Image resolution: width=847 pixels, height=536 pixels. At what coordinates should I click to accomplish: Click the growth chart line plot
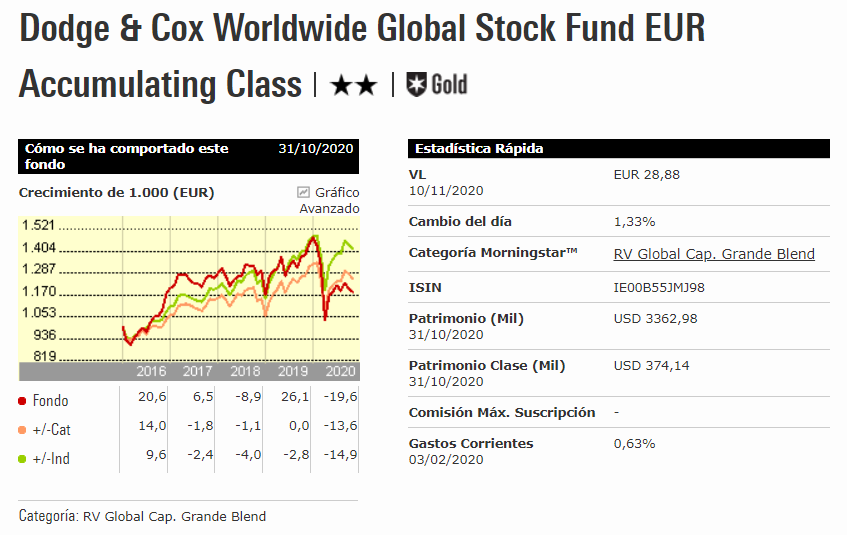pos(238,290)
